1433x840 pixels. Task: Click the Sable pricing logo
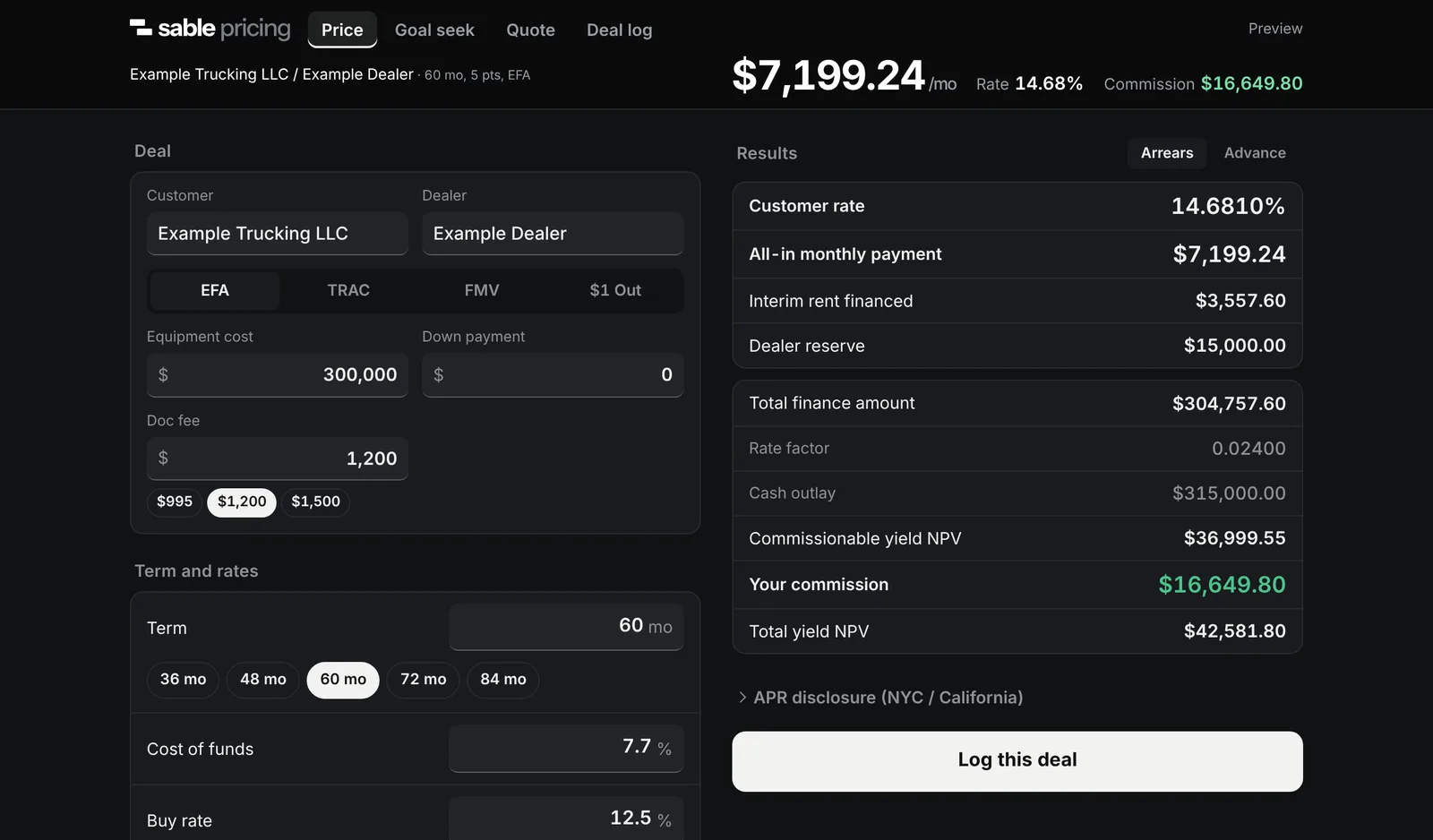(x=210, y=29)
